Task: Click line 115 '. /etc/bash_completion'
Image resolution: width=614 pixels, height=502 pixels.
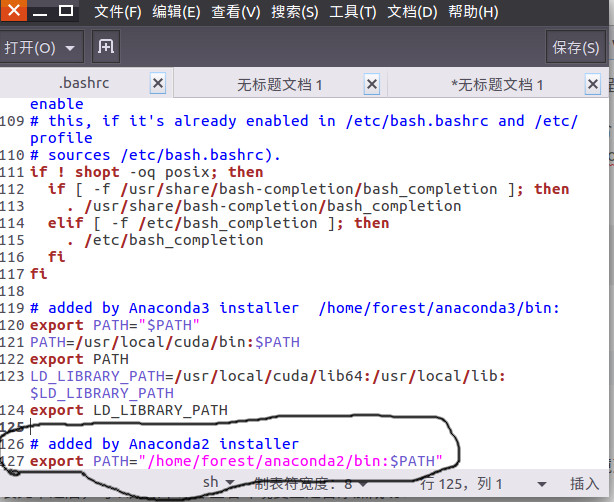Action: [x=165, y=240]
